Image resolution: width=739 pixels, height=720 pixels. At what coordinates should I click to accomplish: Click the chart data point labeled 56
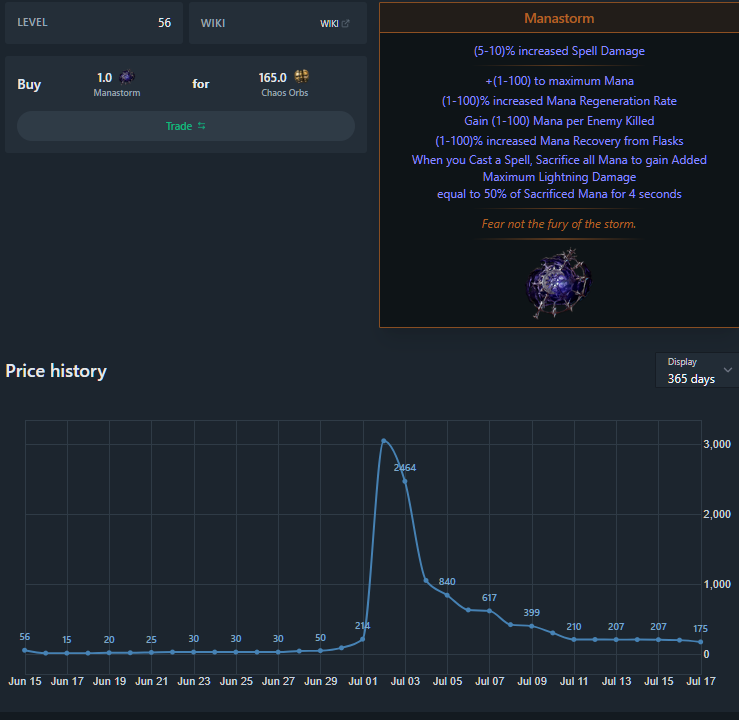coord(25,650)
